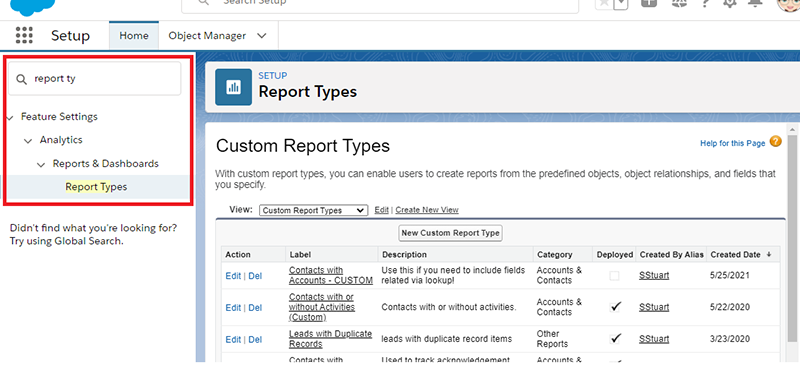Image resolution: width=800 pixels, height=373 pixels.
Task: Open the Object Manager tab dropdown chevron
Action: click(x=262, y=36)
